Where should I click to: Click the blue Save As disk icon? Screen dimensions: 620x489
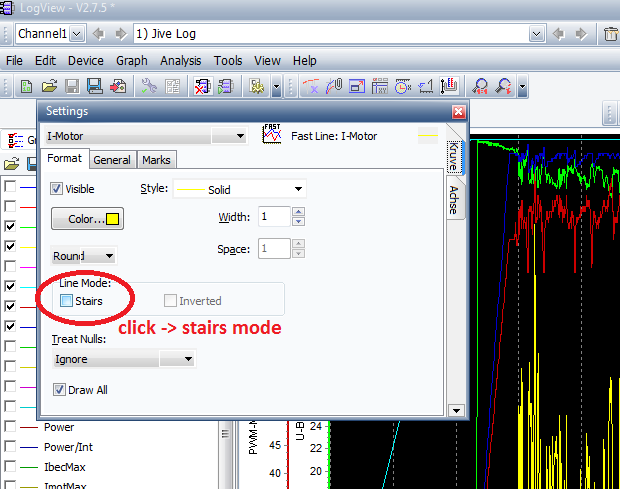pos(95,86)
